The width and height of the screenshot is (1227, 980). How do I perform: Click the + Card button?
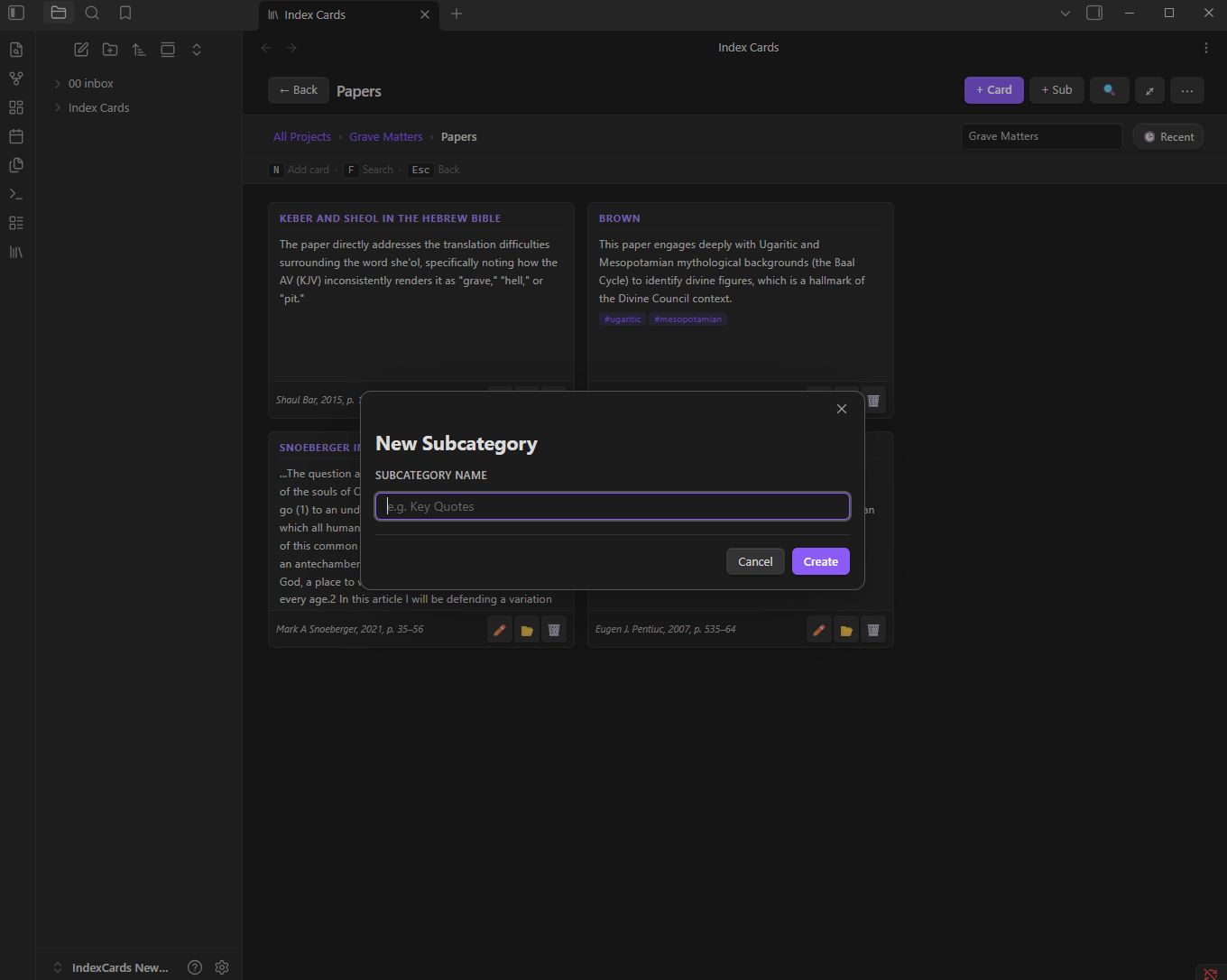click(993, 90)
